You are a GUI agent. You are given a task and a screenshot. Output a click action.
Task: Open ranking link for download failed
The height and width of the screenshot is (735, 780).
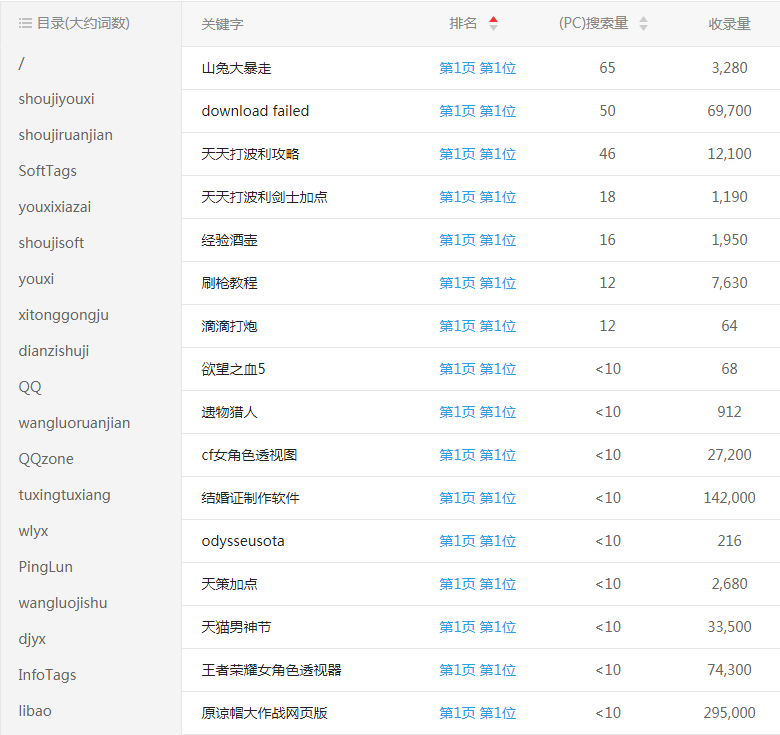coord(477,111)
